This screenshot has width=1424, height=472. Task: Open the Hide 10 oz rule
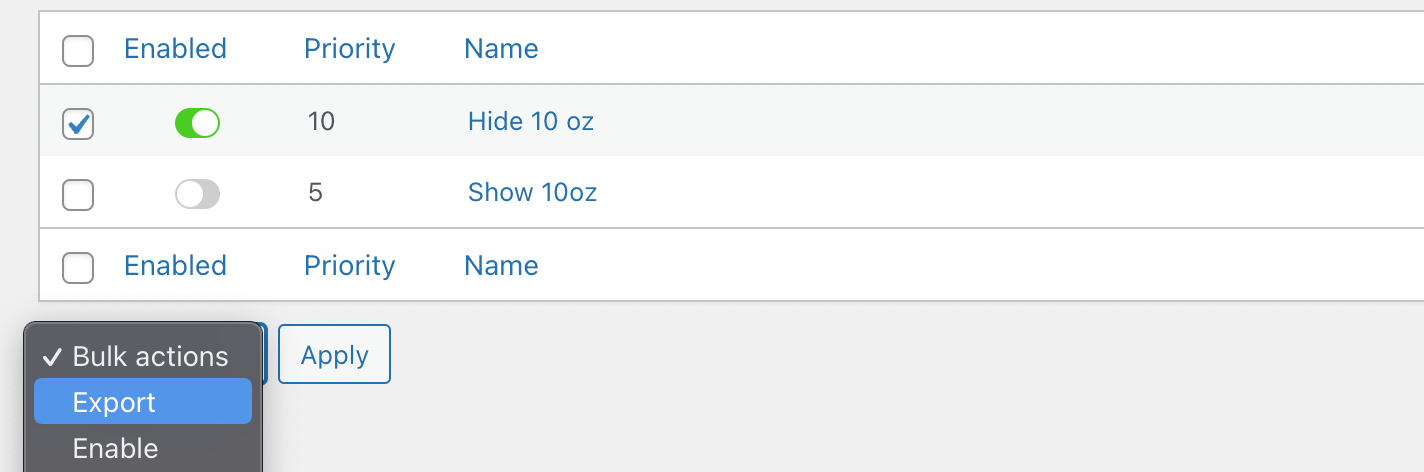(530, 122)
